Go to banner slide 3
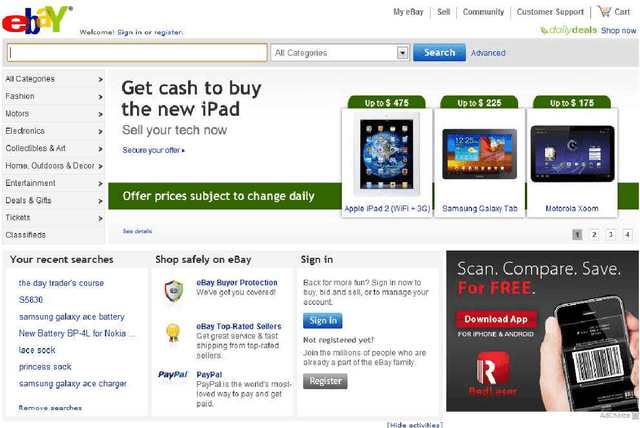640x428 pixels. (611, 235)
